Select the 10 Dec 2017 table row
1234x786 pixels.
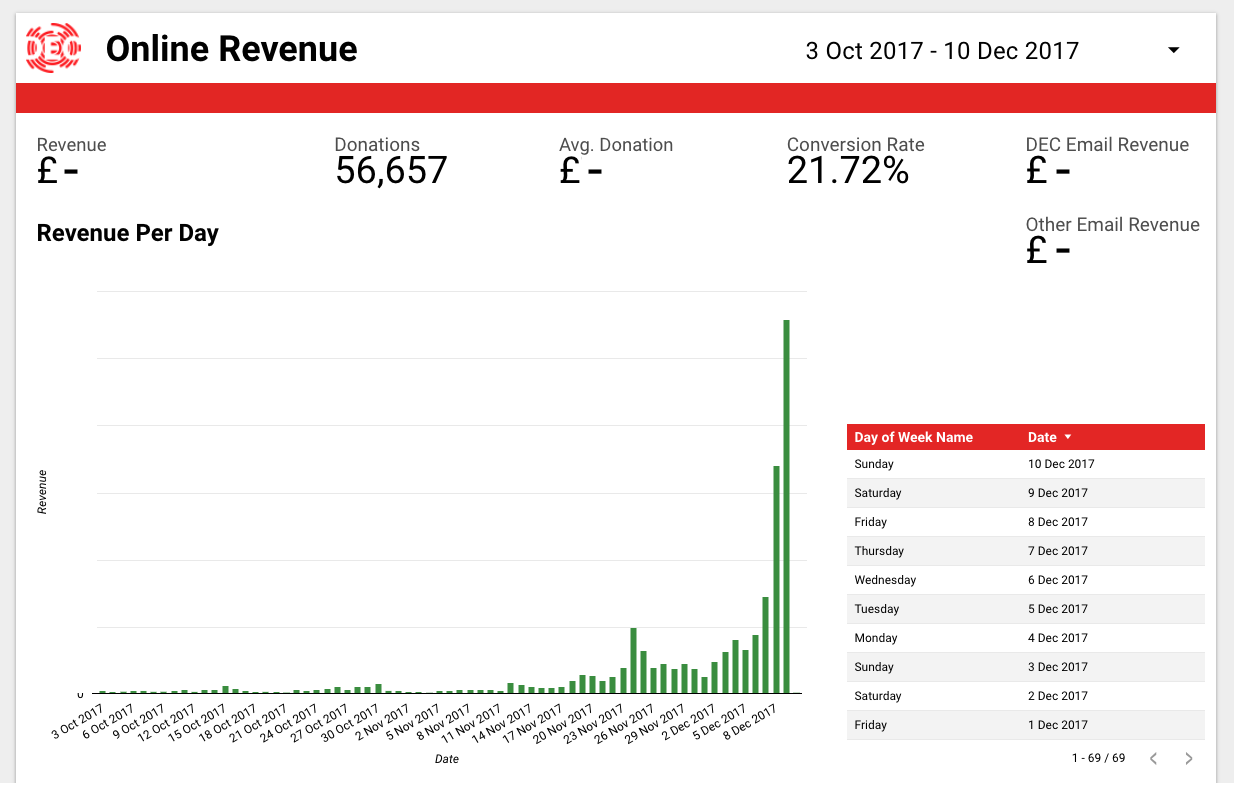pos(1025,464)
